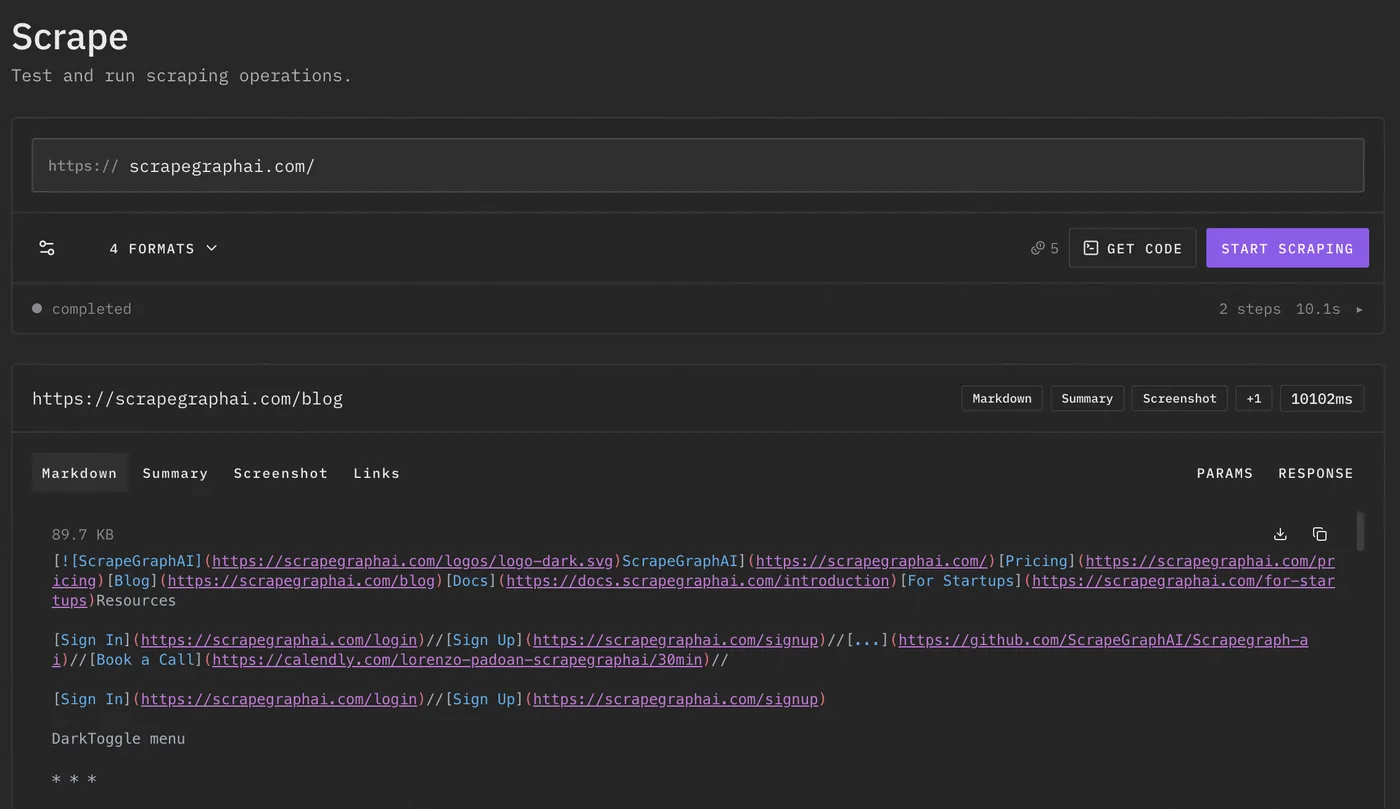This screenshot has width=1400, height=809.
Task: Switch to the Summary tab
Action: 175,473
